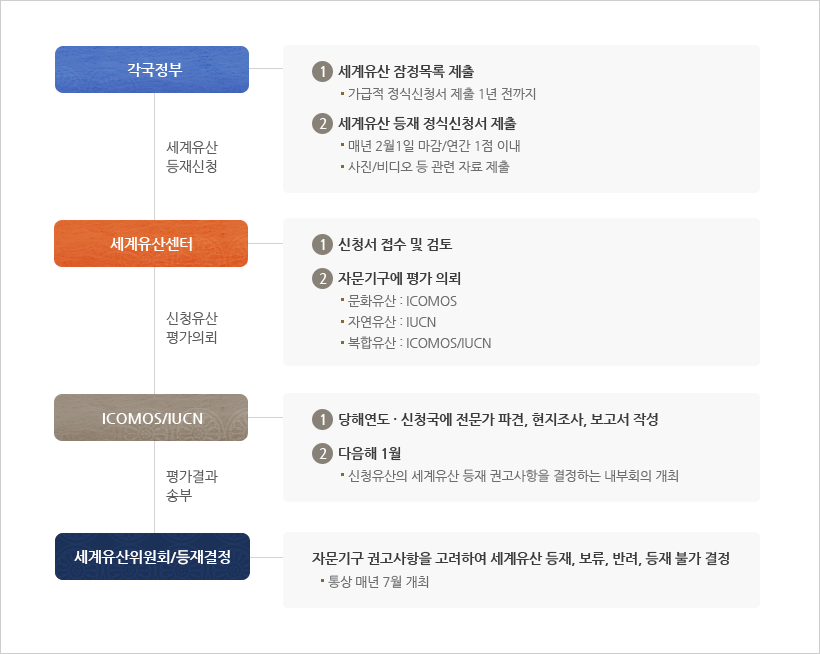820x654 pixels.
Task: Click the 세계유산 등재신청 step label
Action: (192, 156)
